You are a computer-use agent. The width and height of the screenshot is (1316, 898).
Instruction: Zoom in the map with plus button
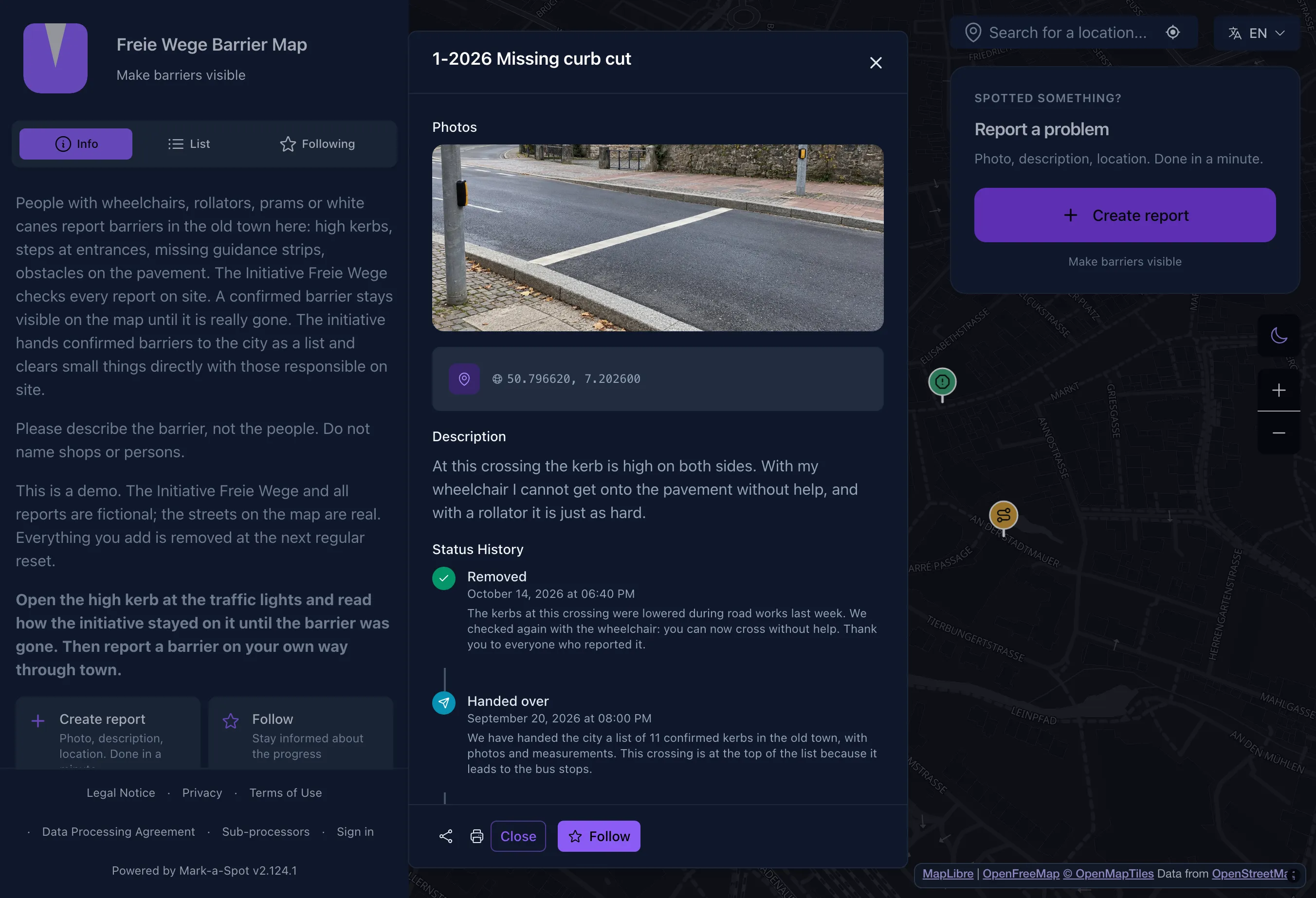coord(1279,390)
